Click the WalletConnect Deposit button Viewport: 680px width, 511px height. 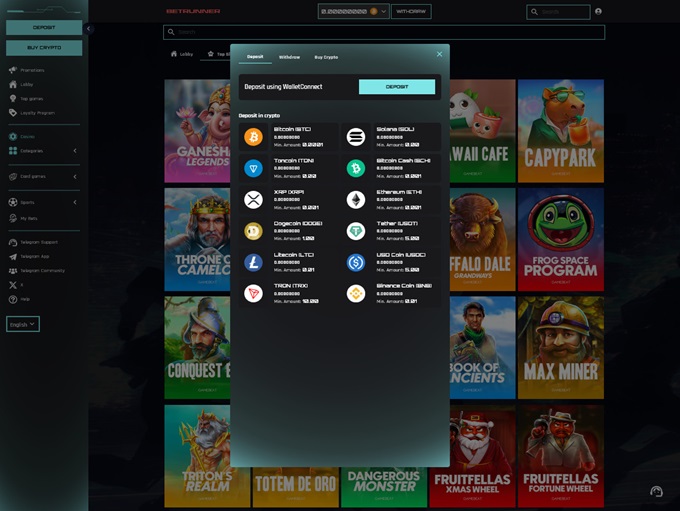point(396,87)
